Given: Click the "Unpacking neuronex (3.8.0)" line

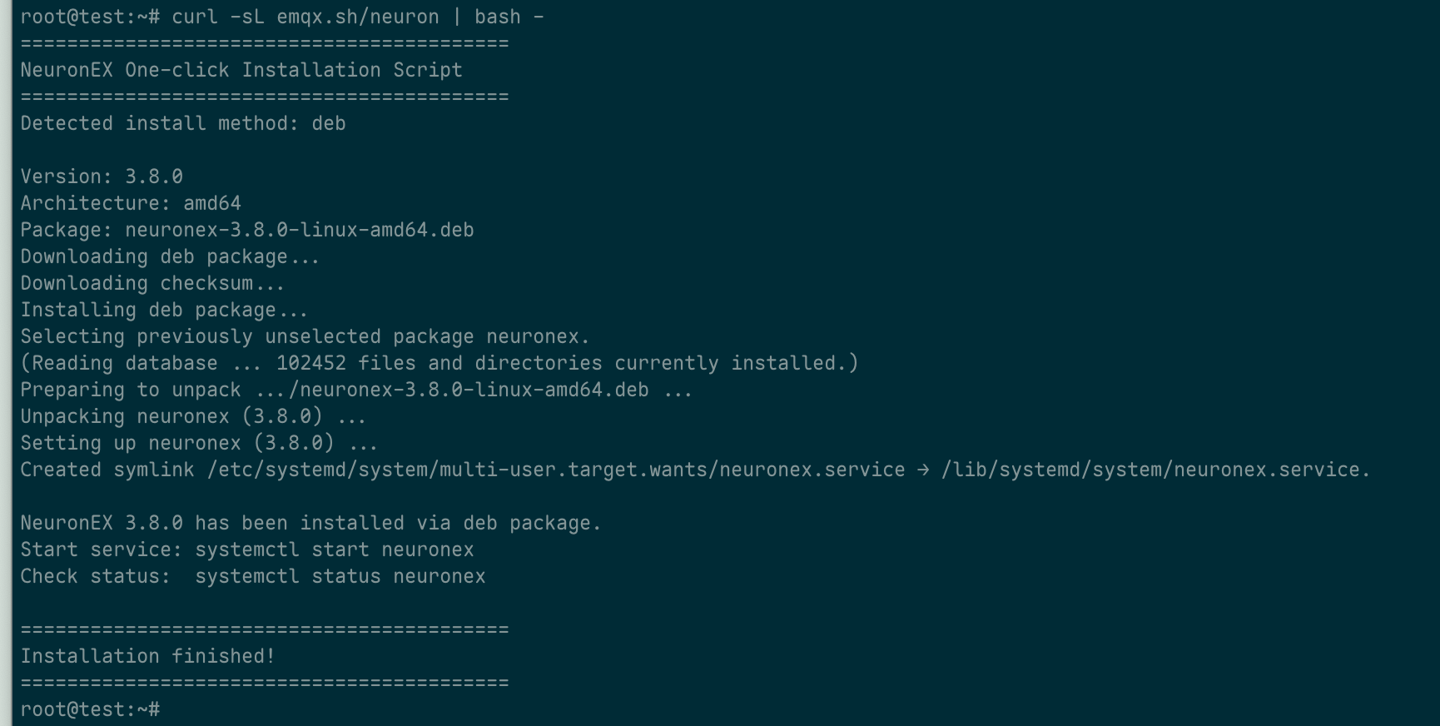Looking at the screenshot, I should tap(193, 416).
